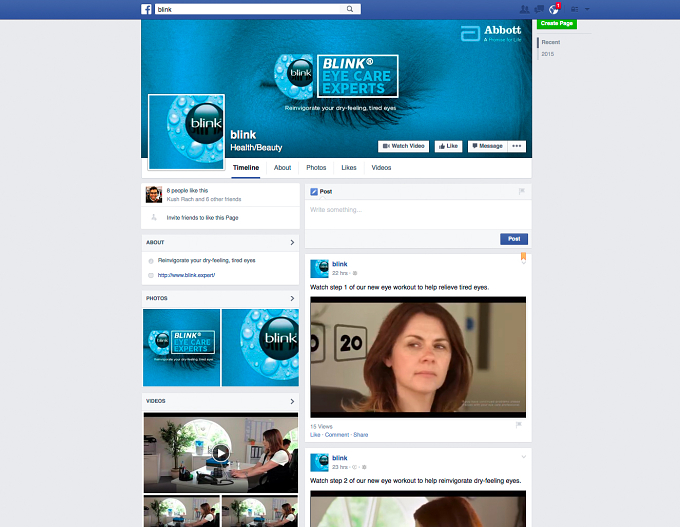
Task: Switch to the About tab
Action: point(282,168)
